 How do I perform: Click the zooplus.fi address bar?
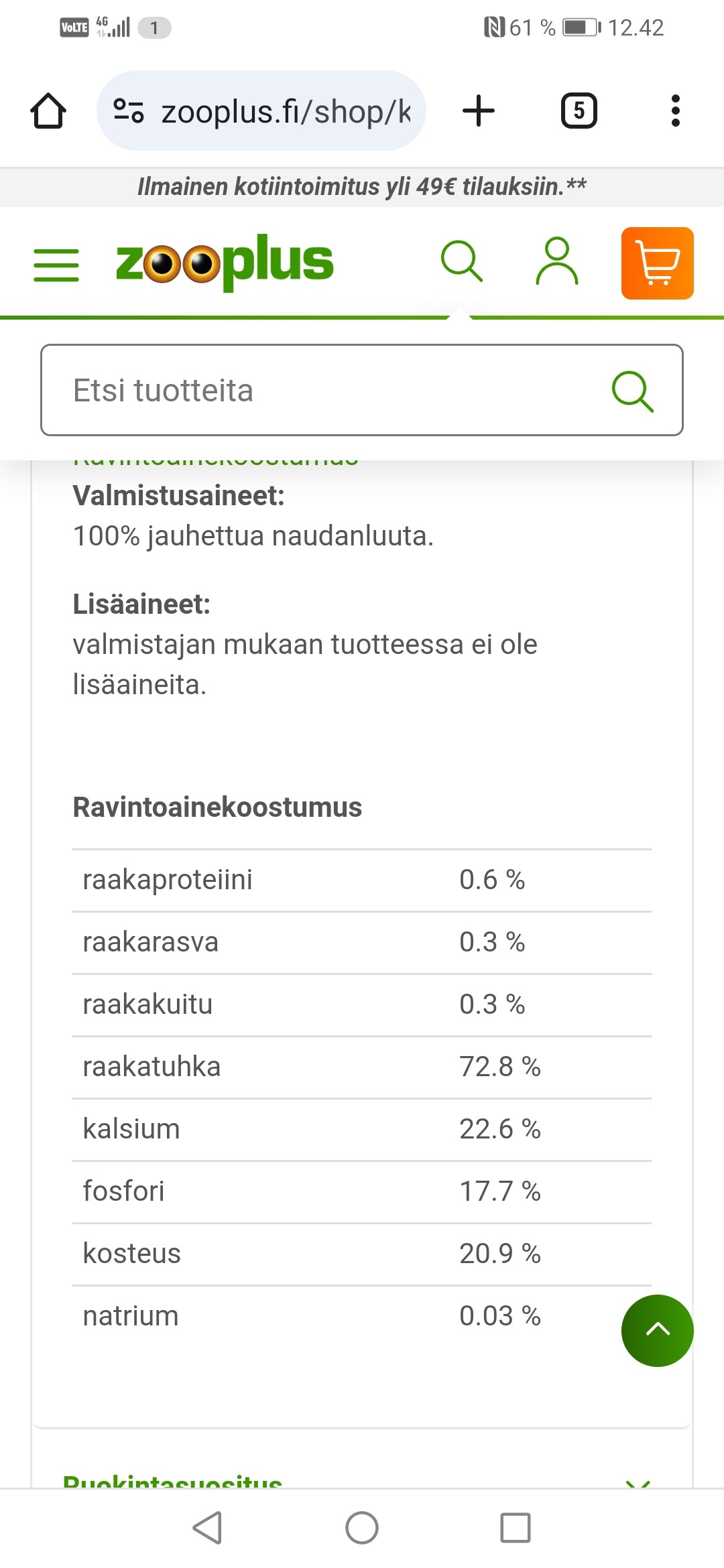point(285,111)
